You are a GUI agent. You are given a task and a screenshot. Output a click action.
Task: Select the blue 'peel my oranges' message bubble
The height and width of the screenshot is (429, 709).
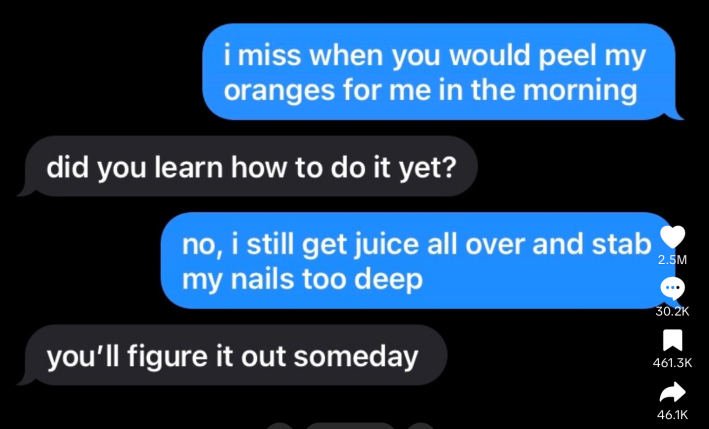(x=443, y=72)
